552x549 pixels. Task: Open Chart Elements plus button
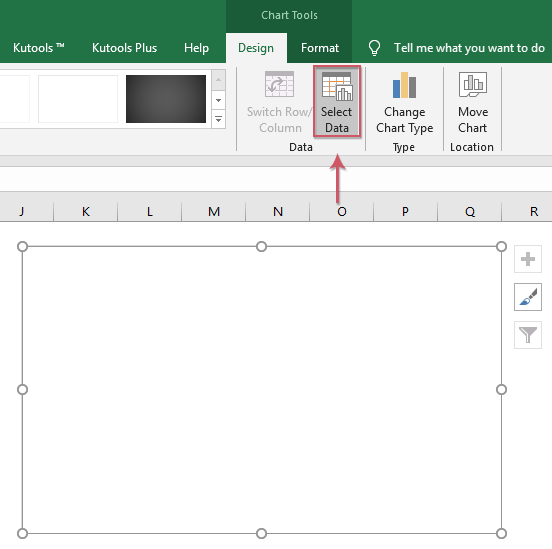coord(528,259)
